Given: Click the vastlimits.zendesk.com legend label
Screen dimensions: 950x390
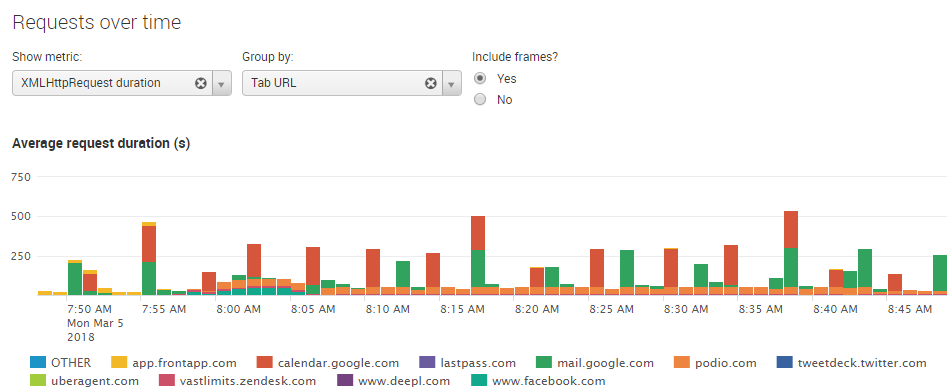Looking at the screenshot, I should coord(248,382).
